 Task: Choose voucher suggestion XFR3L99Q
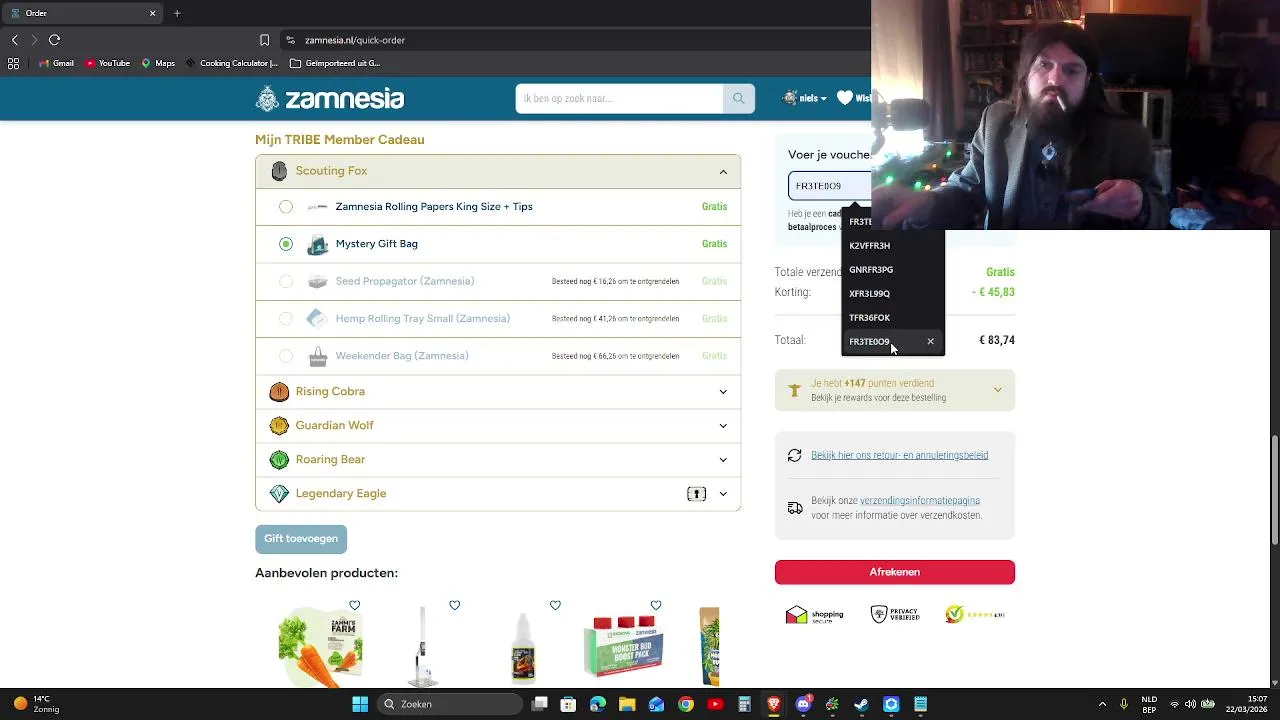point(893,294)
